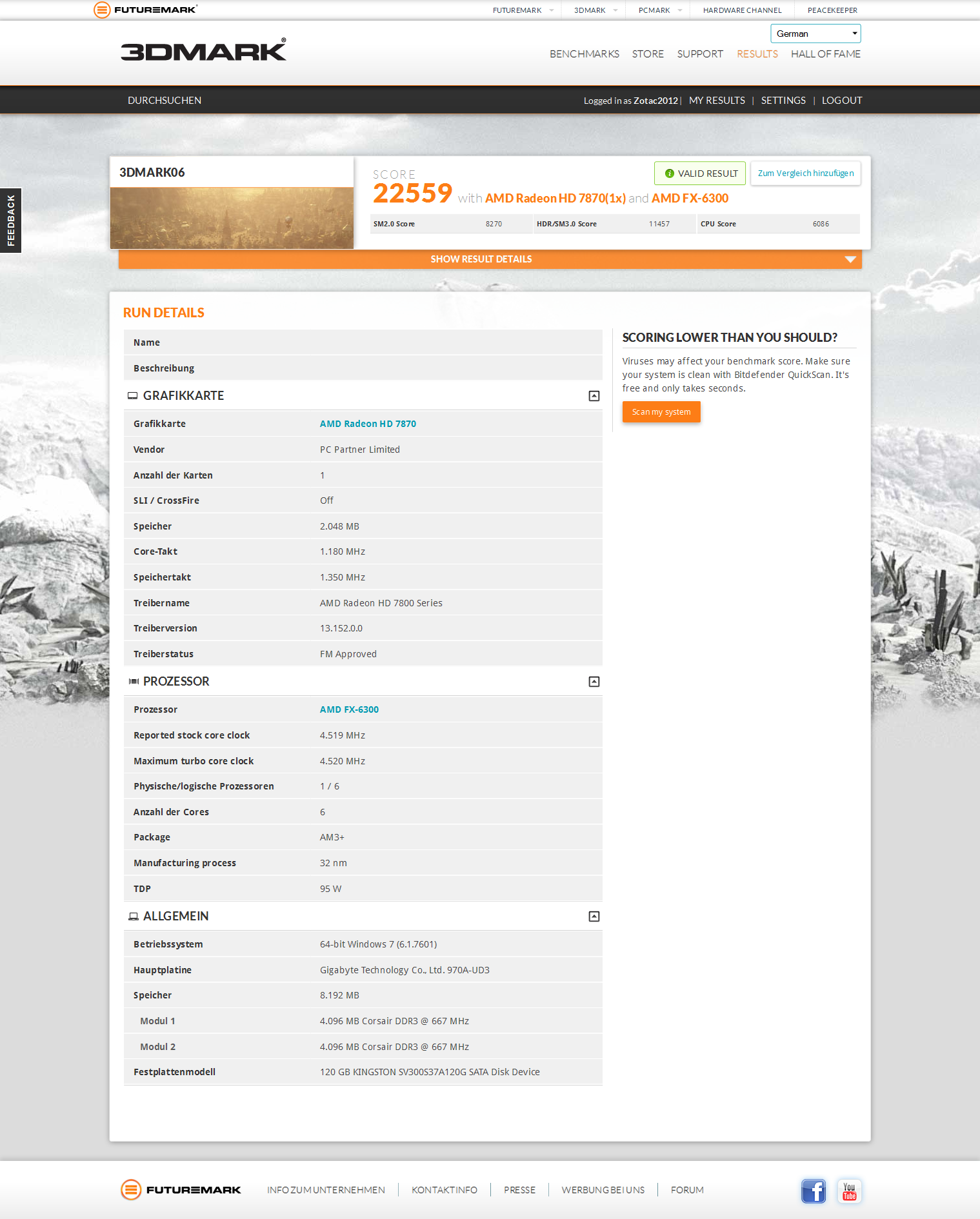
Task: Open the Zotac2012 username link
Action: (655, 101)
